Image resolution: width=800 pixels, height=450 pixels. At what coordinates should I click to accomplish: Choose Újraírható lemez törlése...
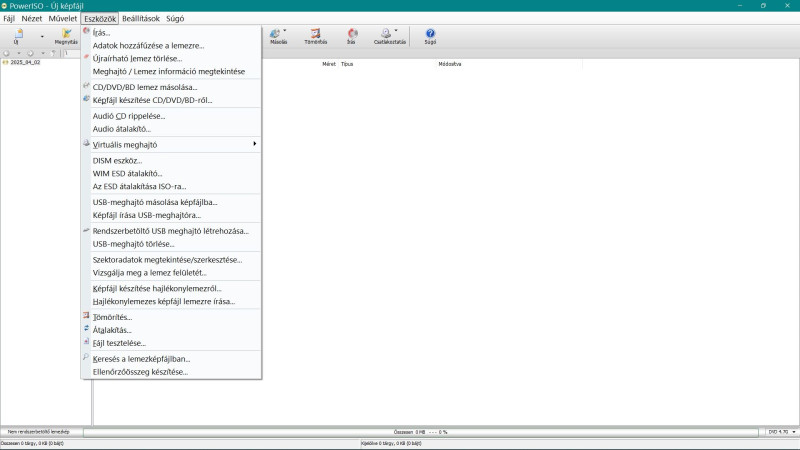pos(171,58)
